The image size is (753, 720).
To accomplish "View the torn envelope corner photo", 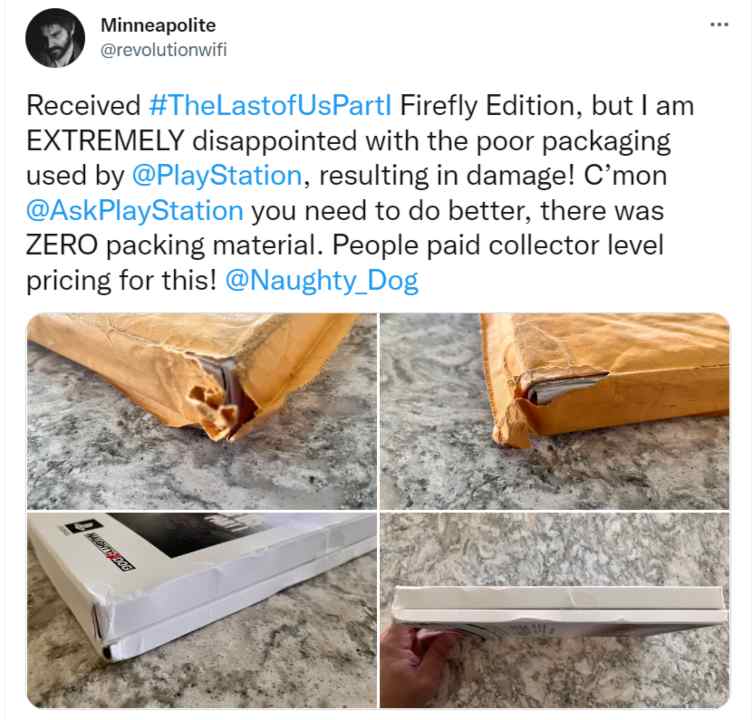I will [x=202, y=411].
